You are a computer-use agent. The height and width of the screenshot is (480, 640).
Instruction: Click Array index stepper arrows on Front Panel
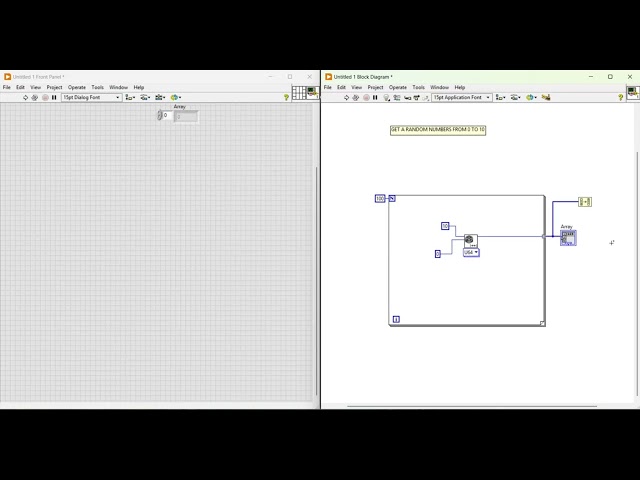[159, 116]
